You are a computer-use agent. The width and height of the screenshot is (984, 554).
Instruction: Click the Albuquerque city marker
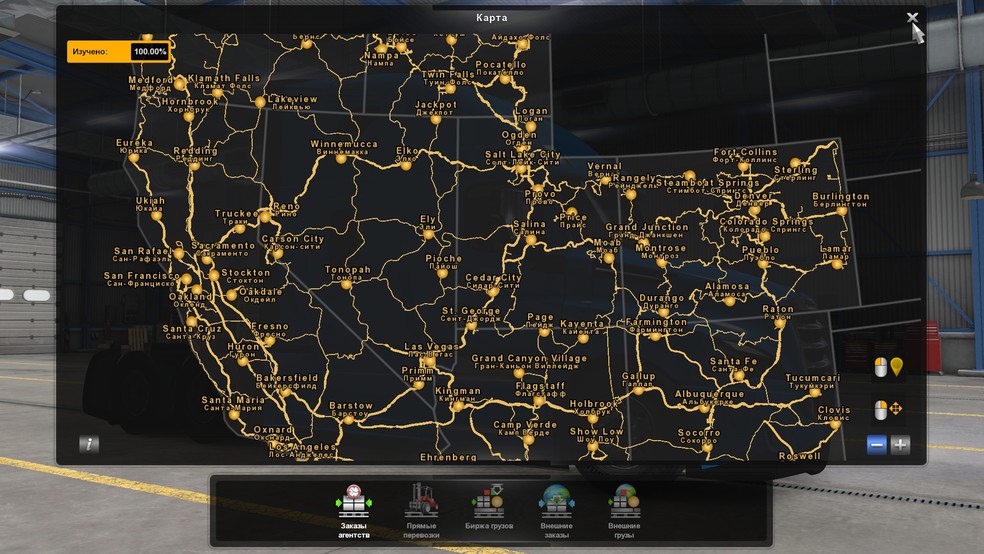tap(706, 407)
